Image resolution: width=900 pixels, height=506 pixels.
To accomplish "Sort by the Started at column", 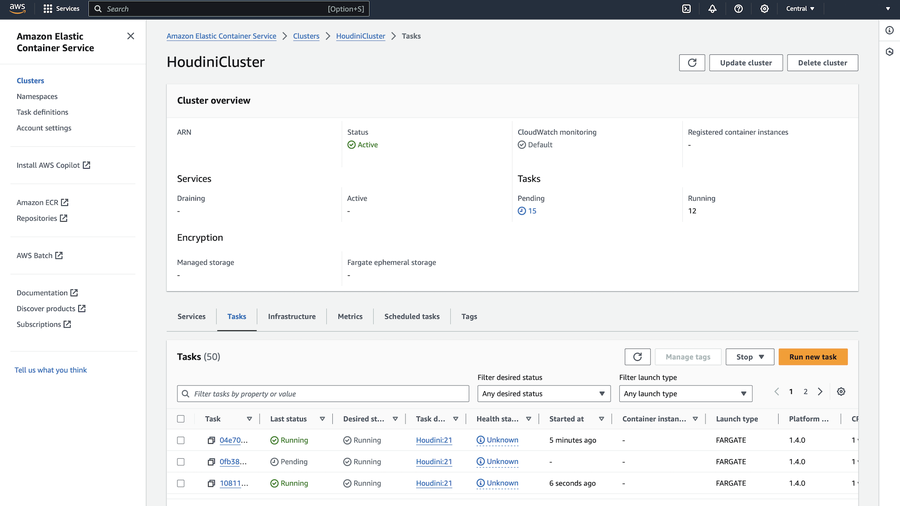I will (x=601, y=419).
